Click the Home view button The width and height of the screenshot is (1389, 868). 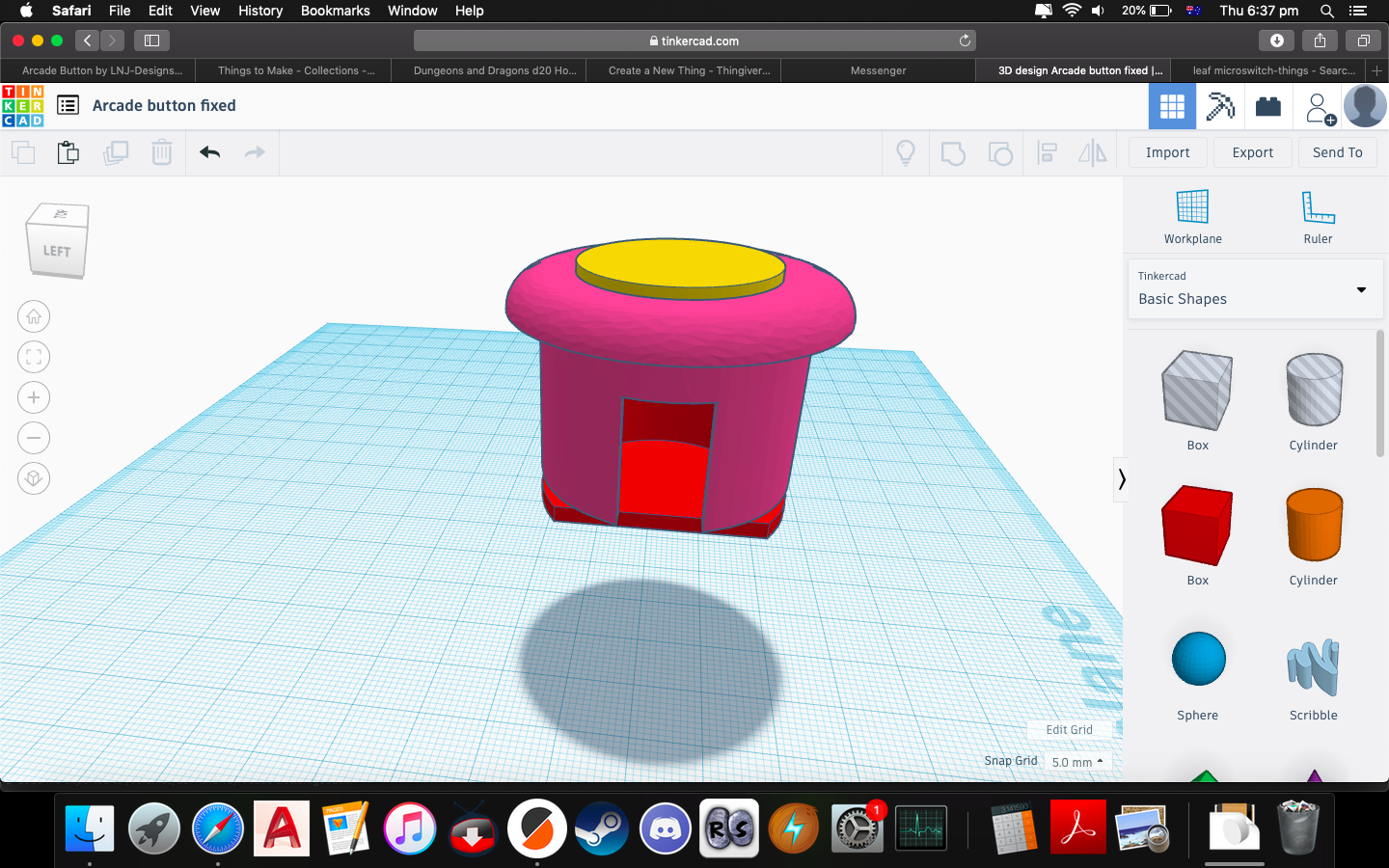pyautogui.click(x=34, y=316)
